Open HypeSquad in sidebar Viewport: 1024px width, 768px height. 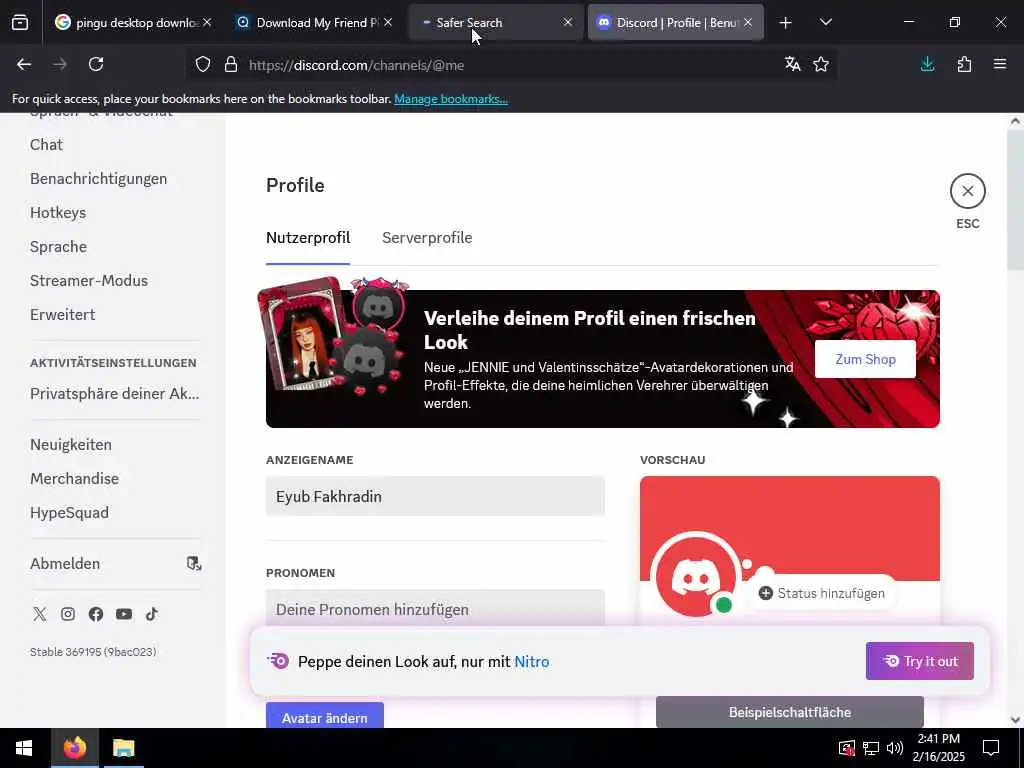69,512
